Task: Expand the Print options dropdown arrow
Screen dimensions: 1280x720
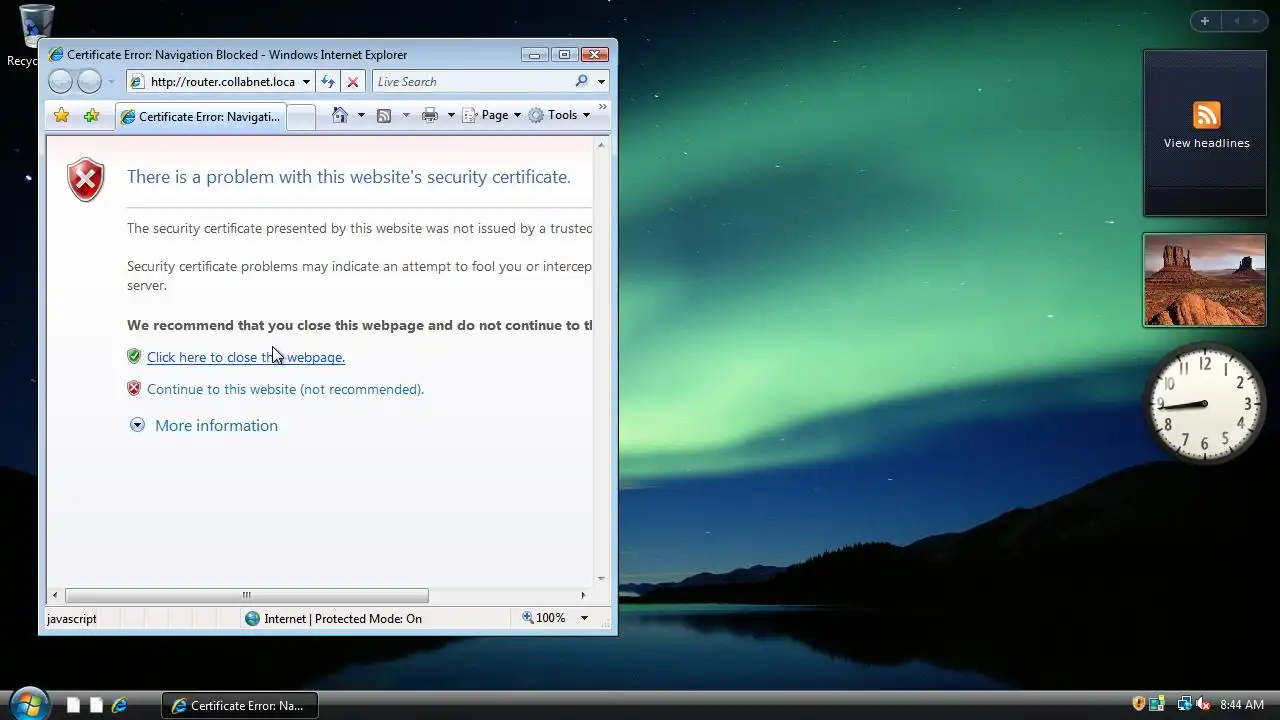Action: coord(451,115)
